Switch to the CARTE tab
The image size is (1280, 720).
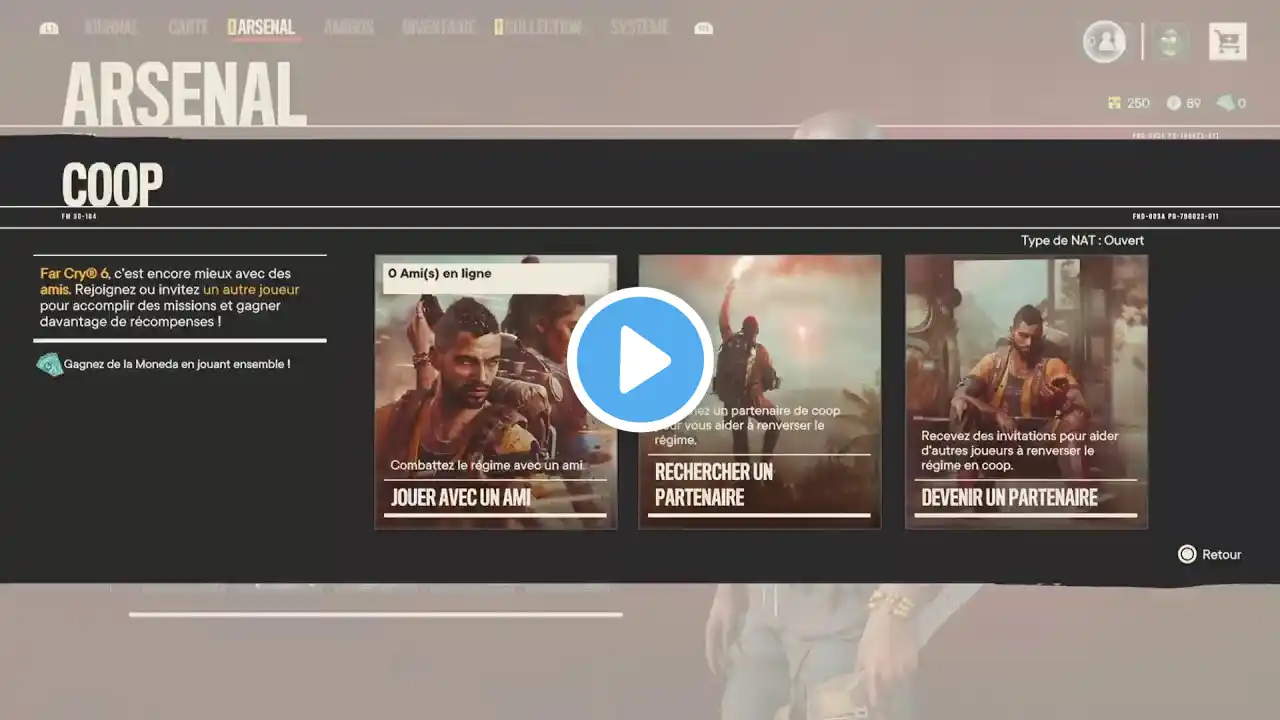(x=188, y=28)
